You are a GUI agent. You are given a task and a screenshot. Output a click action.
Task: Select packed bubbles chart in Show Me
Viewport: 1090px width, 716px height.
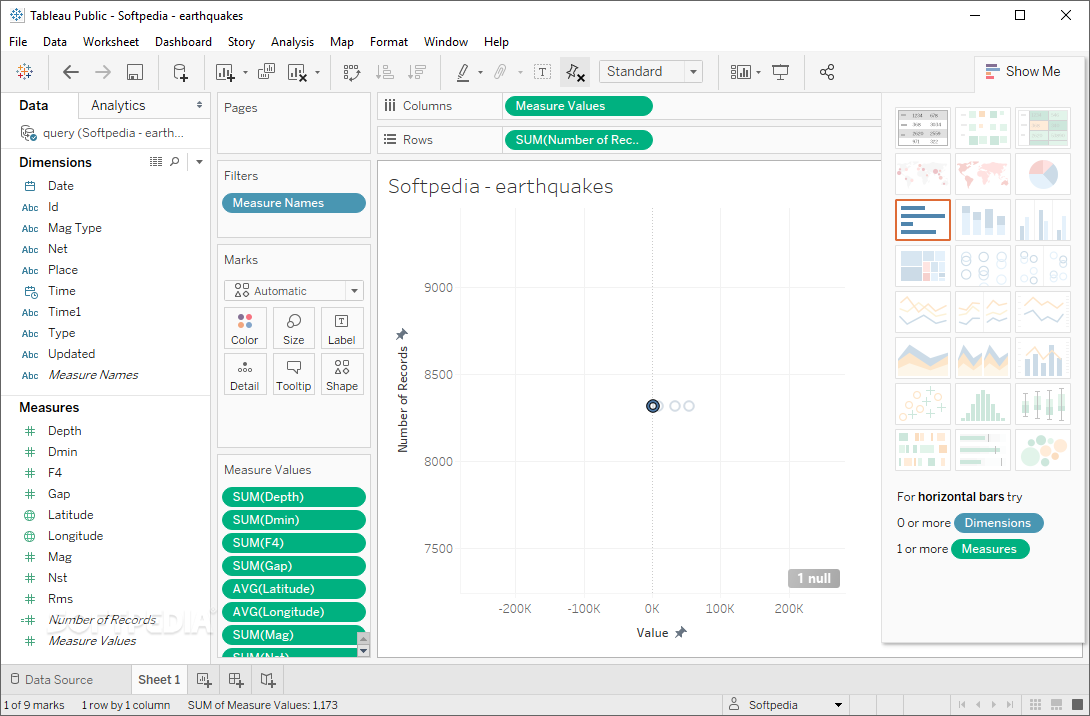(x=1043, y=449)
